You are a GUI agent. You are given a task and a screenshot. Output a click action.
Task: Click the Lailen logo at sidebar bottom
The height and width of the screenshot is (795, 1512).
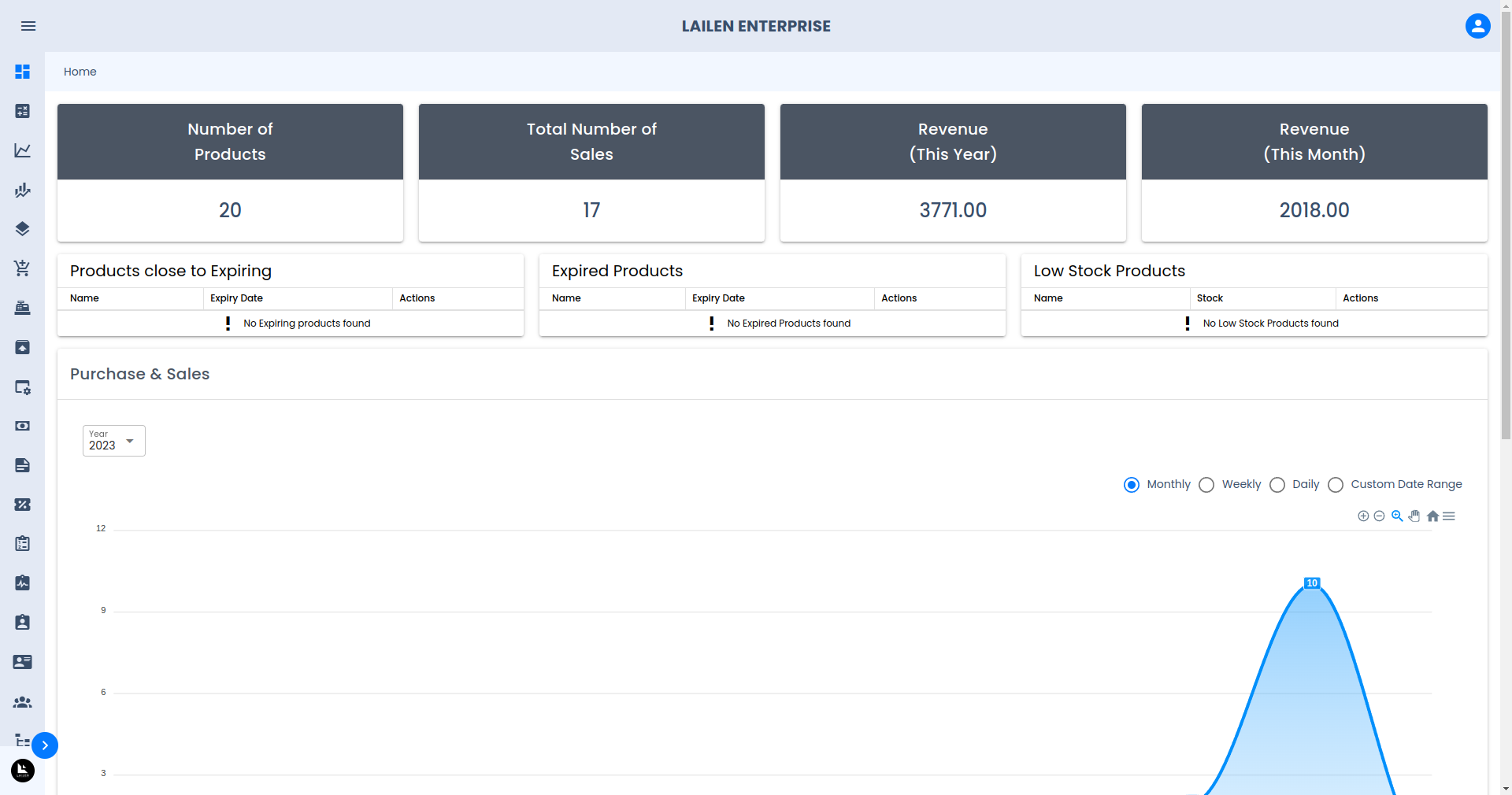[23, 771]
